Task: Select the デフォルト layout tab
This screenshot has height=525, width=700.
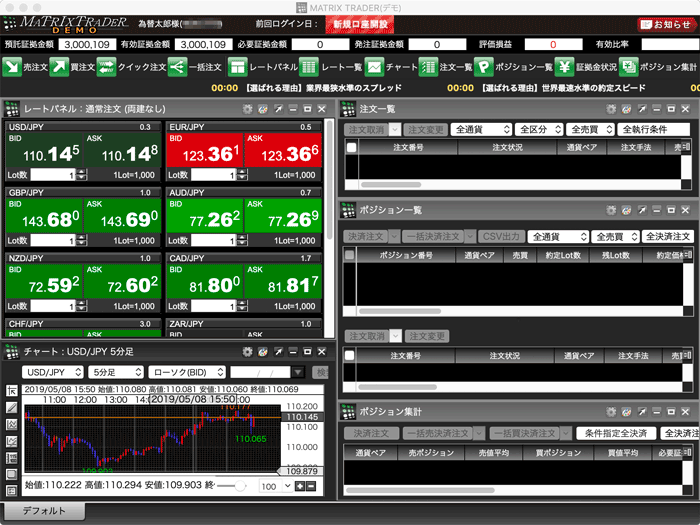Action: [x=43, y=511]
